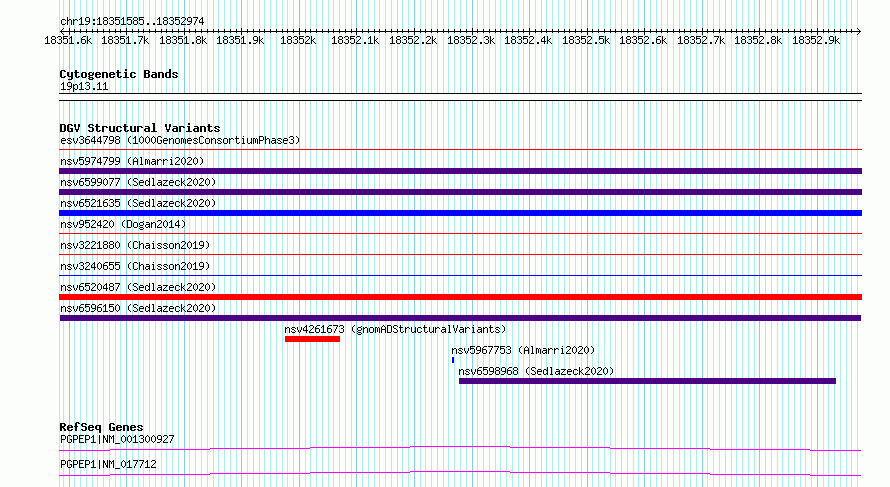Open variant nsv5967753 (Almarri2020) label

[523, 350]
